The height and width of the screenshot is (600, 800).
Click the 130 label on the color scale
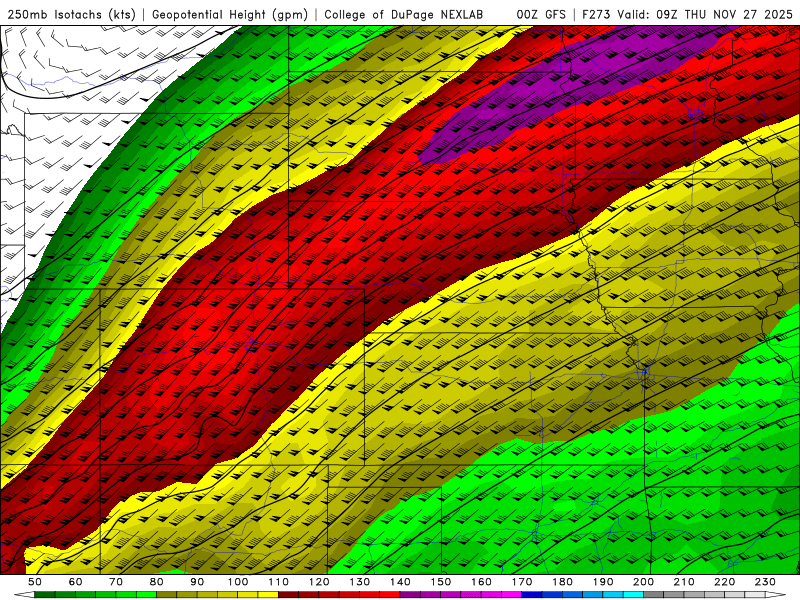(360, 582)
